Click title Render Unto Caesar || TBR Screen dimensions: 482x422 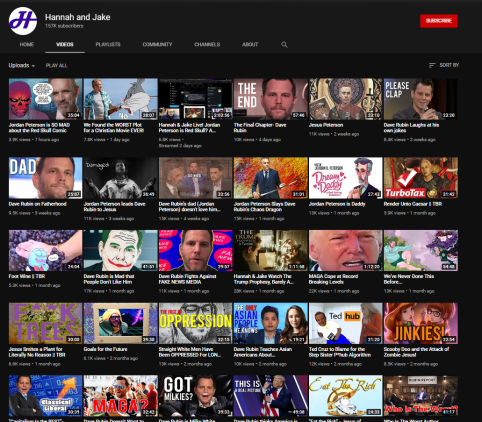pyautogui.click(x=413, y=204)
